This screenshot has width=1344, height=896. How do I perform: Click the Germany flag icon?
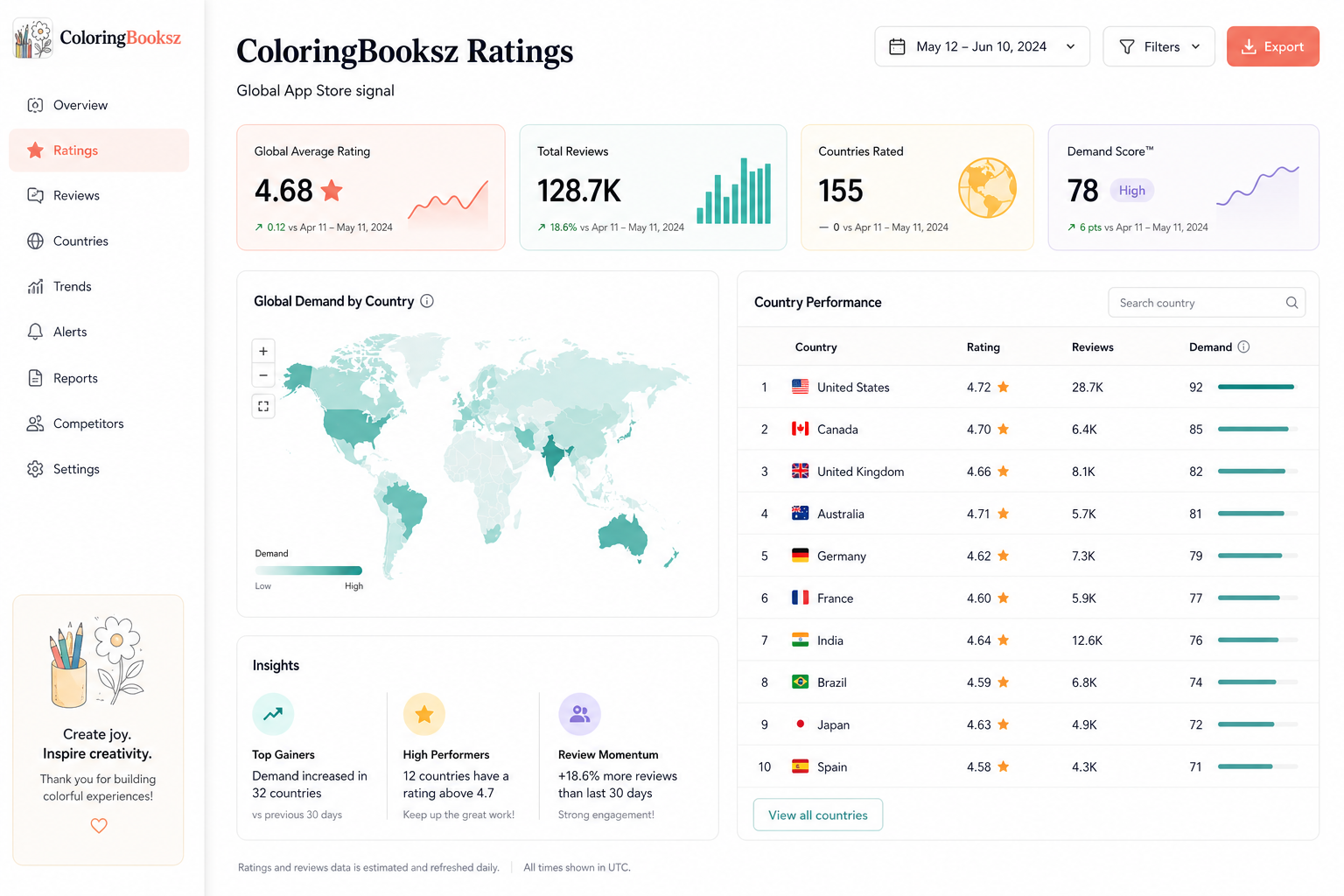(800, 556)
